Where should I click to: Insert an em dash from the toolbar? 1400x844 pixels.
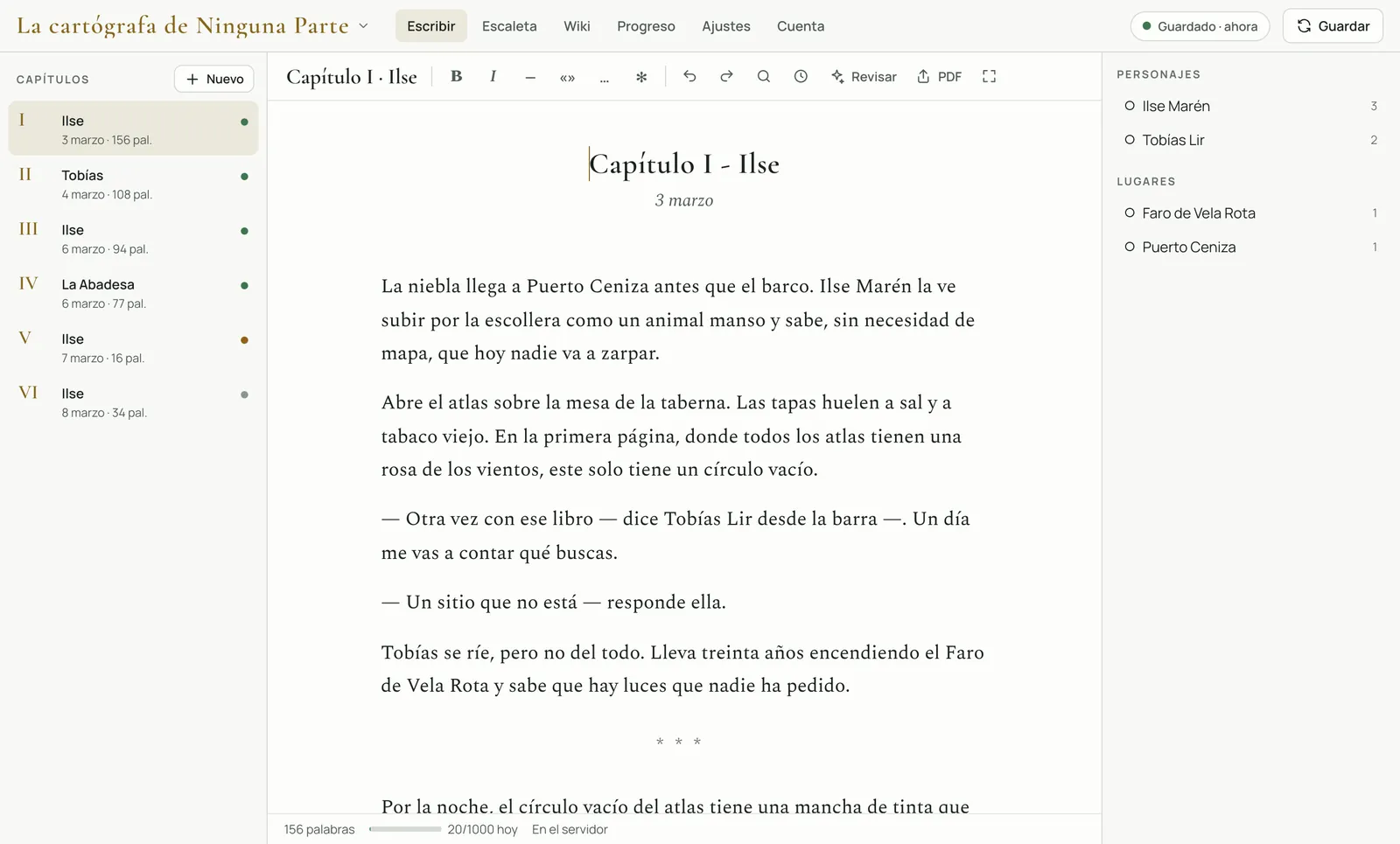(x=530, y=77)
